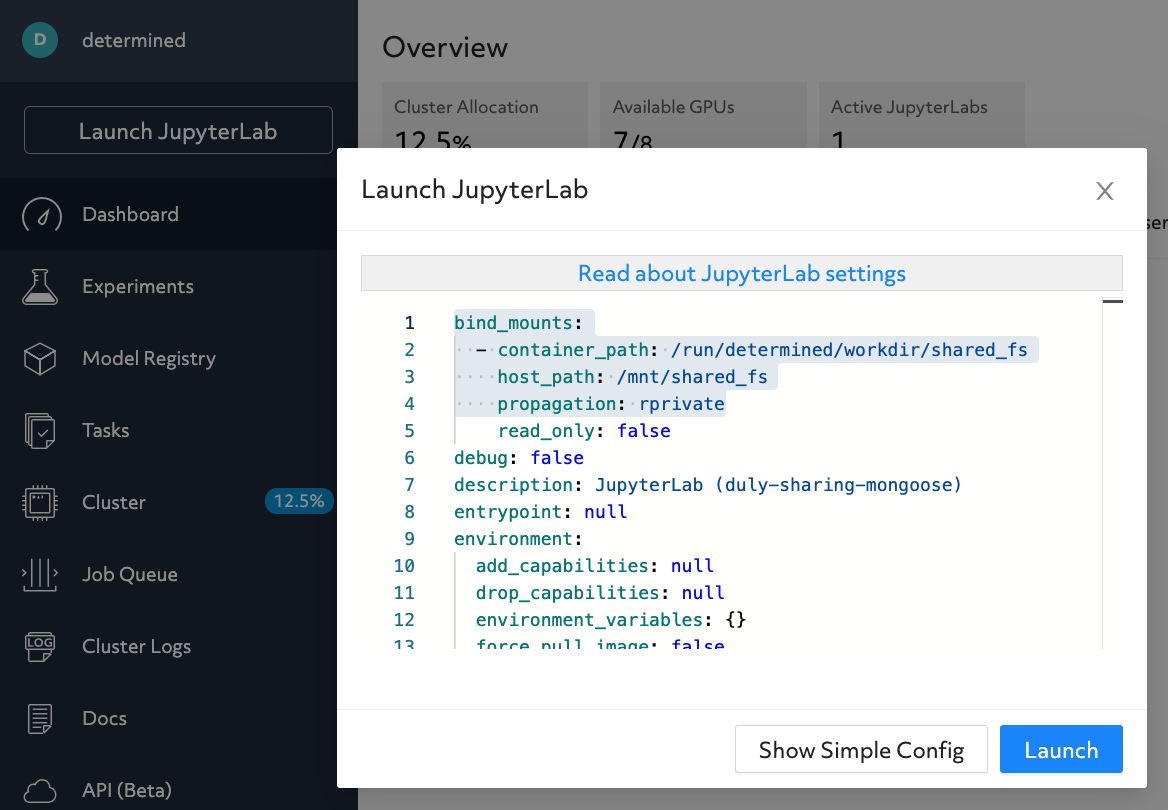This screenshot has height=810, width=1168.
Task: Click the debug: false line
Action: 519,458
